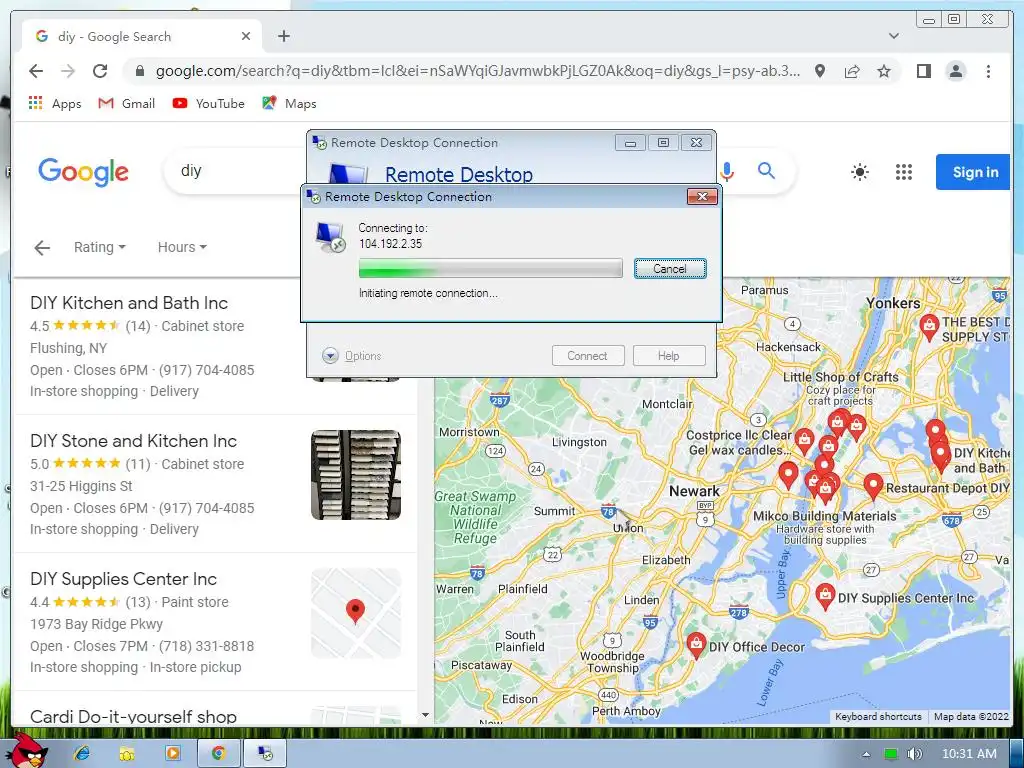This screenshot has width=1024, height=768.
Task: Open the Maps bookmark
Action: pyautogui.click(x=289, y=103)
